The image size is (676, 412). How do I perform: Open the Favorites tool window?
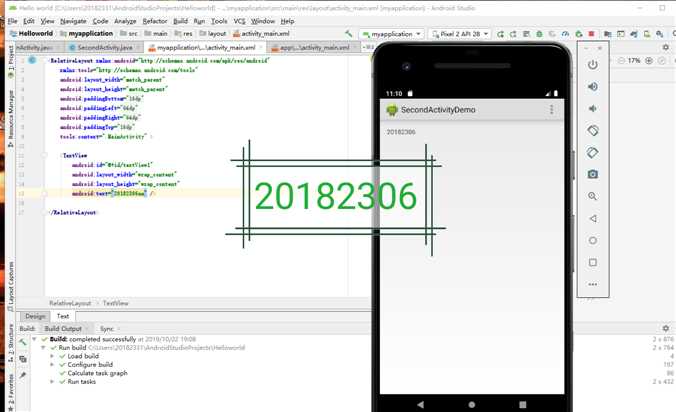click(x=10, y=392)
